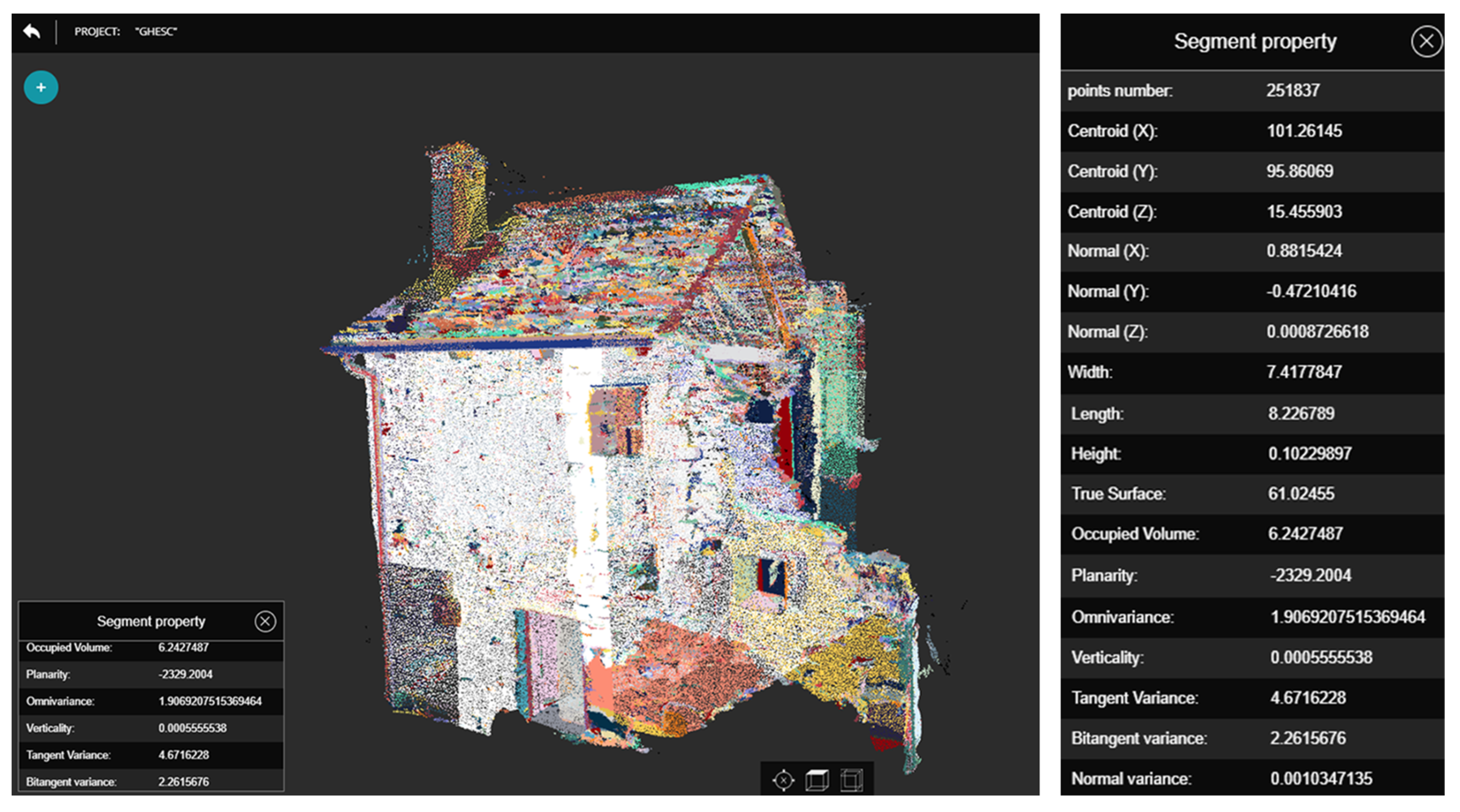Click the Verticality row in small panel

tap(151, 728)
